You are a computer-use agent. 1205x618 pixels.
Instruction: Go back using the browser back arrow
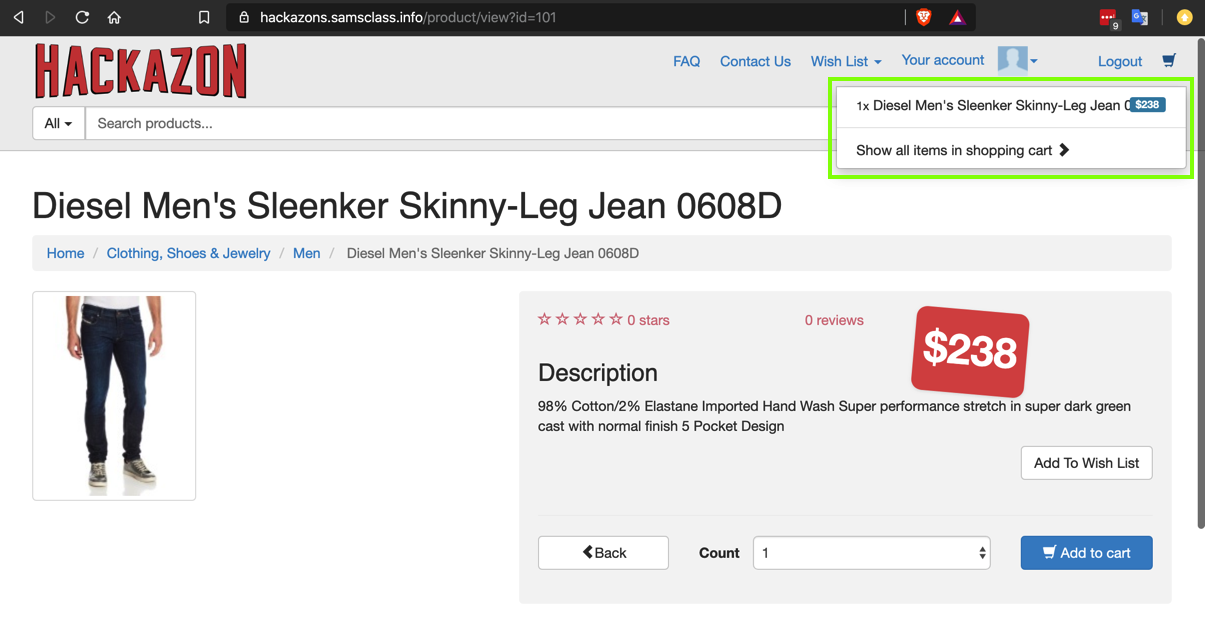click(x=19, y=17)
